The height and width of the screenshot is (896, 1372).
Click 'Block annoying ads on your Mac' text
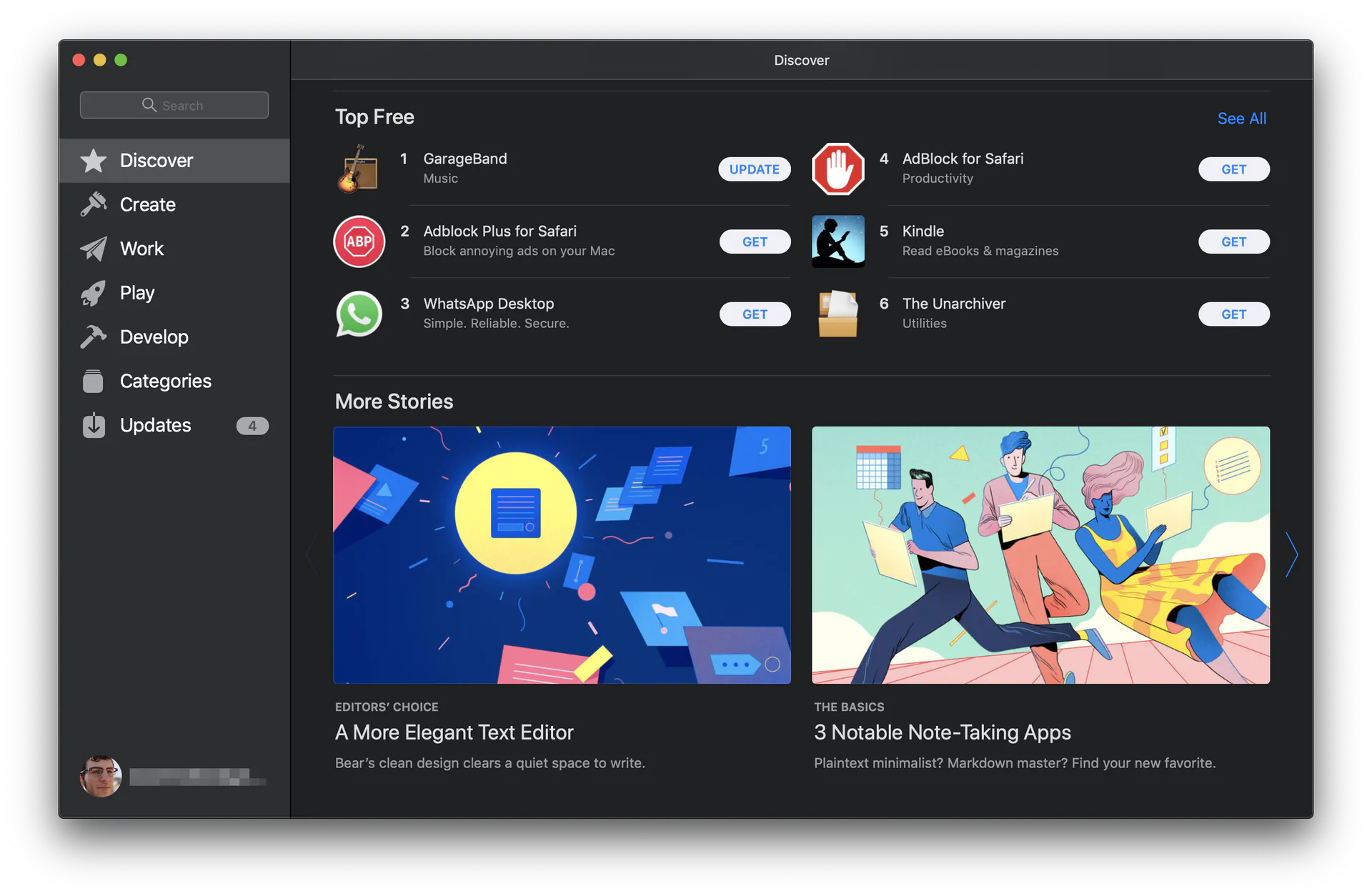click(x=519, y=251)
